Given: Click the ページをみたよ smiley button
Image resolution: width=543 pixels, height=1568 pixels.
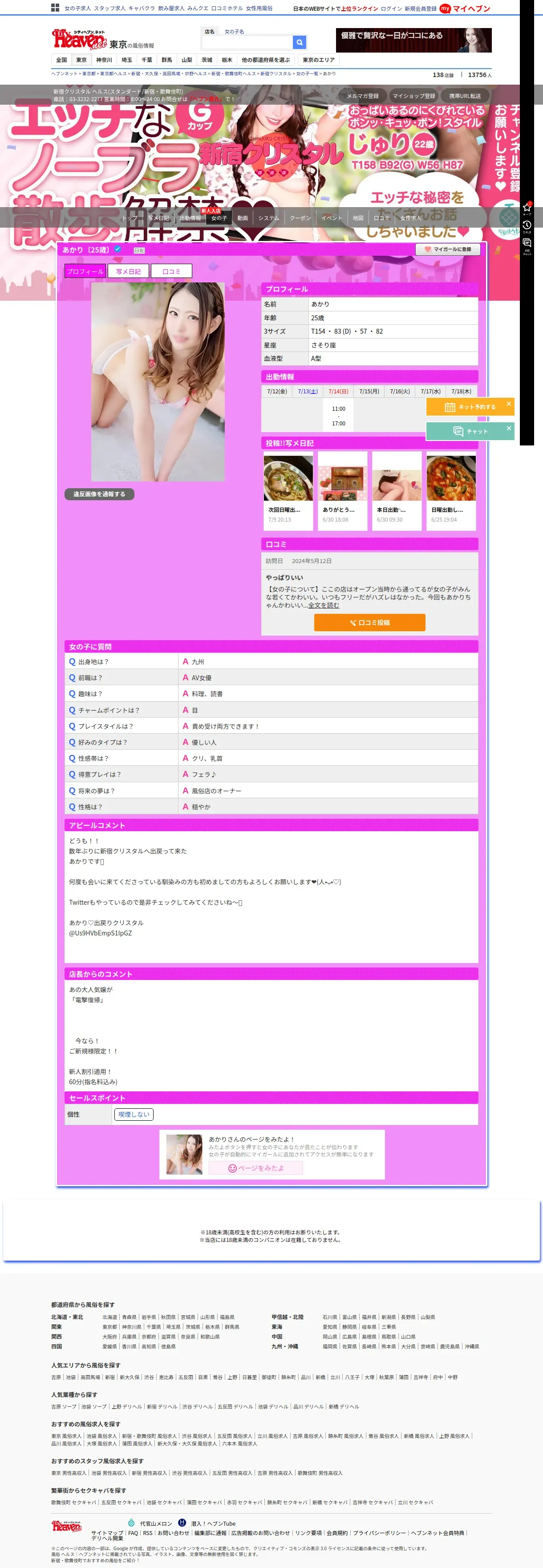Looking at the screenshot, I should pos(256,1168).
